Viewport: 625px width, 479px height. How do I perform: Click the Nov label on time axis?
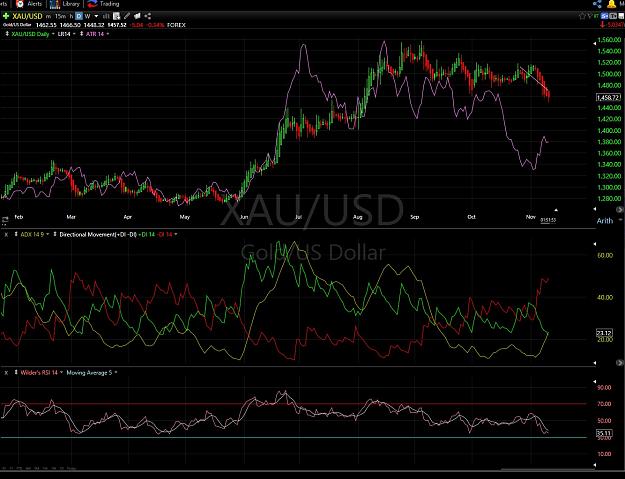click(531, 217)
